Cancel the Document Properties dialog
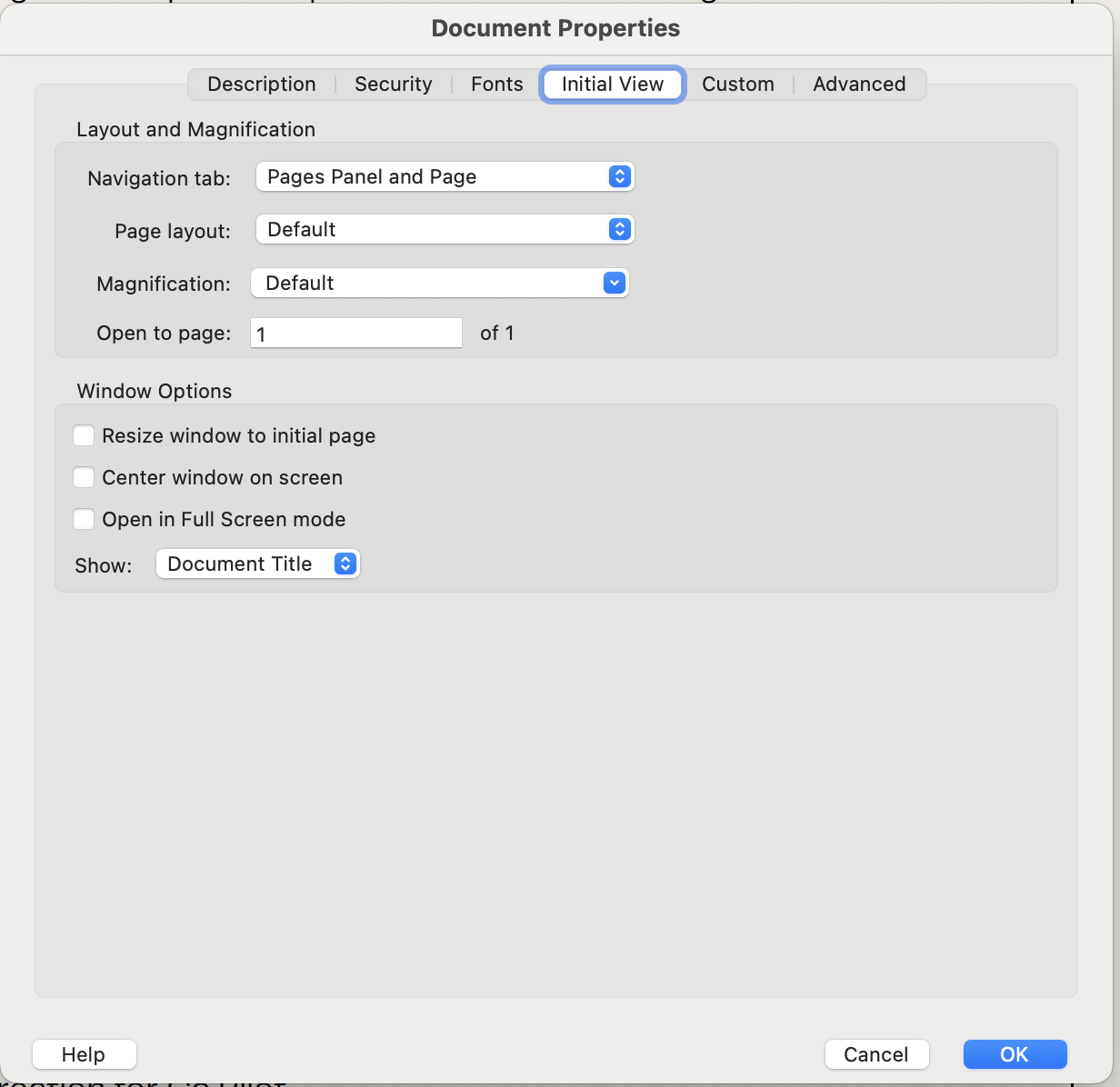Image resolution: width=1120 pixels, height=1087 pixels. tap(876, 1054)
